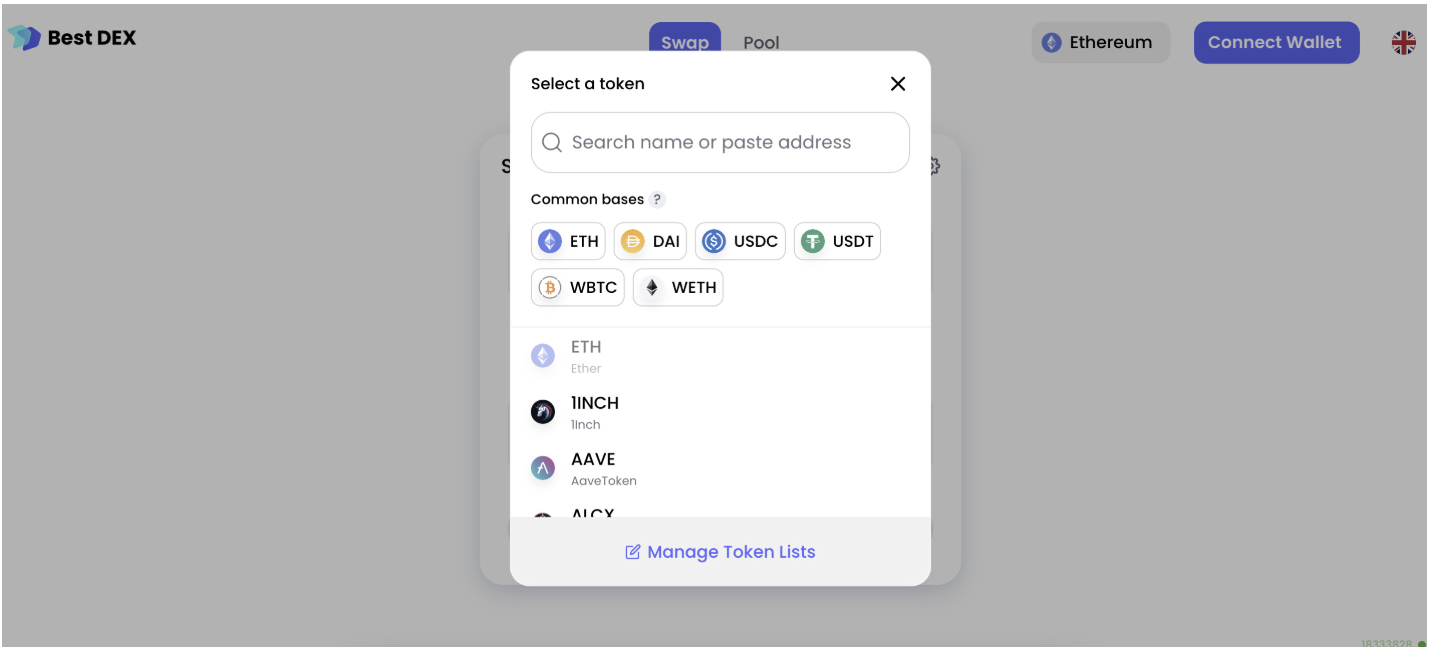Click the Connect Wallet button
This screenshot has height=654, width=1430.
1276,42
